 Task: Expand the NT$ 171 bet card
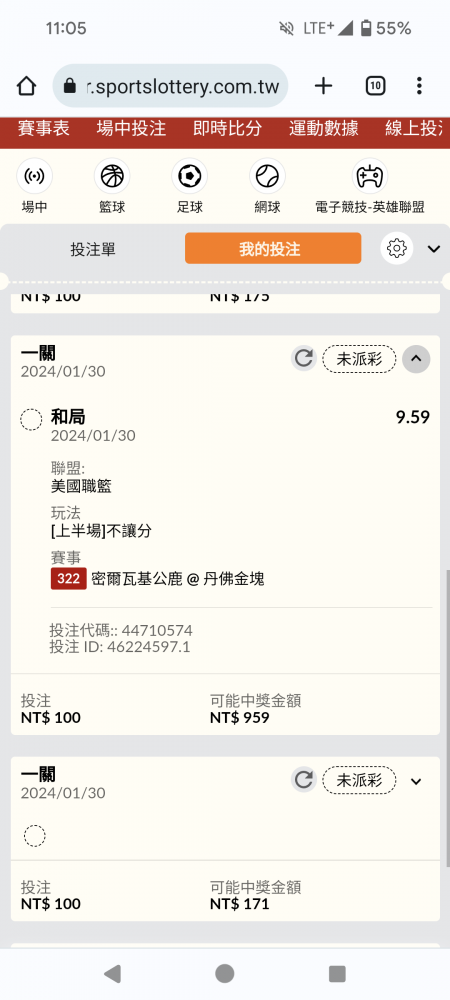416,781
